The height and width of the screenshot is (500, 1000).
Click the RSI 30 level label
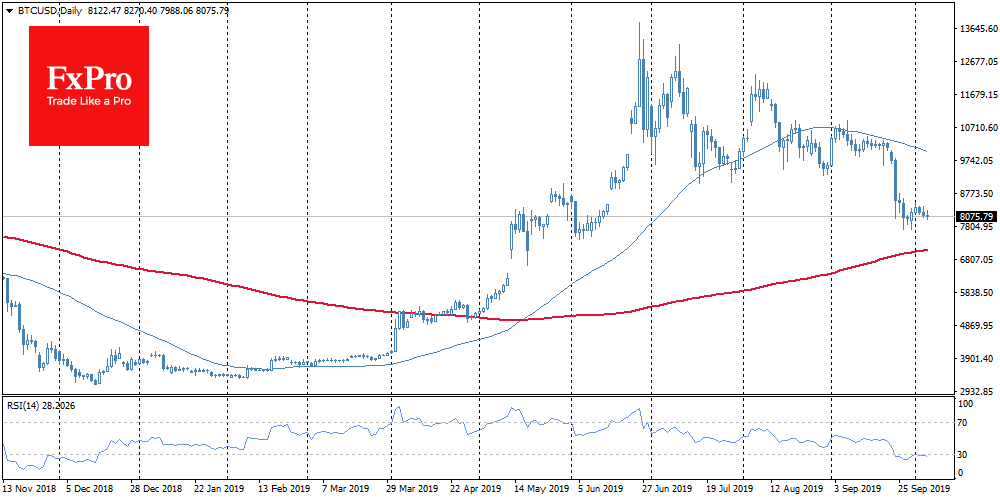pyautogui.click(x=964, y=455)
